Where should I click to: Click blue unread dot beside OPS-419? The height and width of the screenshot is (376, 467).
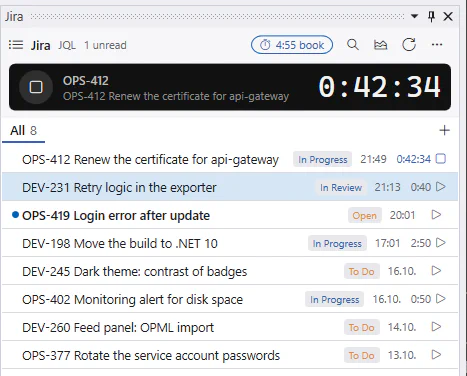pyautogui.click(x=15, y=215)
